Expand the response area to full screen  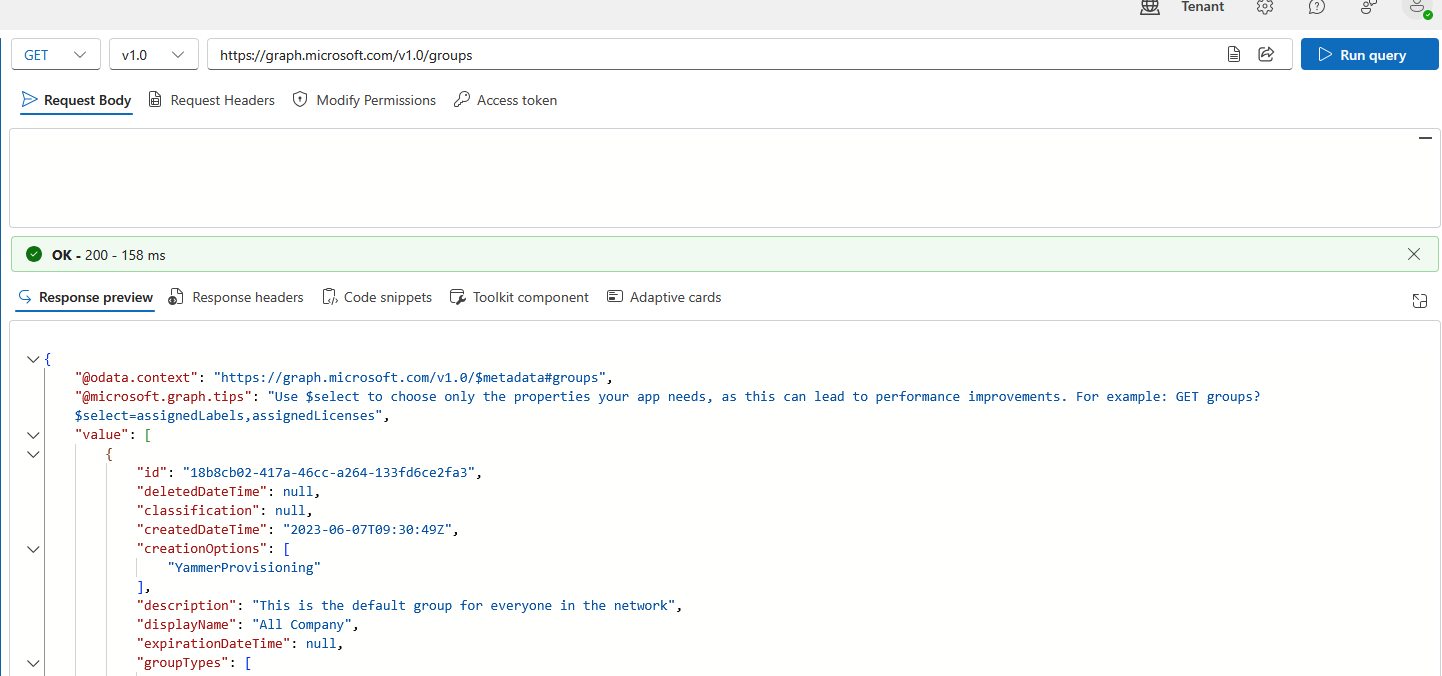[x=1419, y=301]
